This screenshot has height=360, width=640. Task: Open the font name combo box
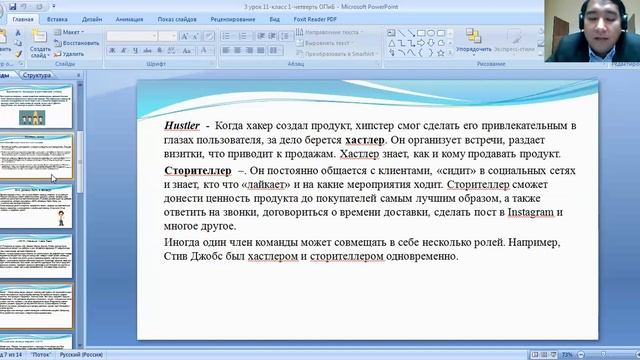click(x=131, y=36)
